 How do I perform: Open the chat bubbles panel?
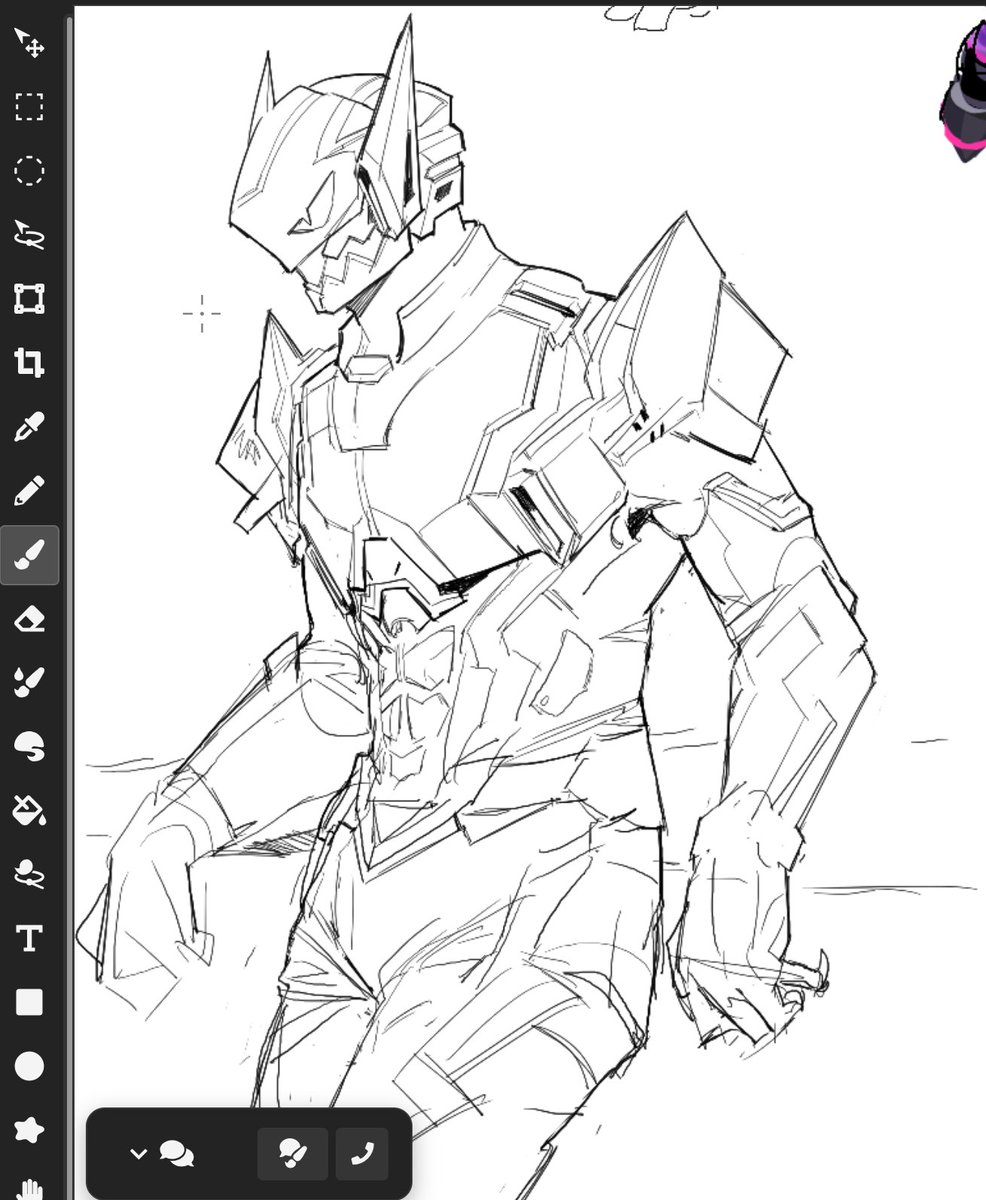pos(177,1154)
